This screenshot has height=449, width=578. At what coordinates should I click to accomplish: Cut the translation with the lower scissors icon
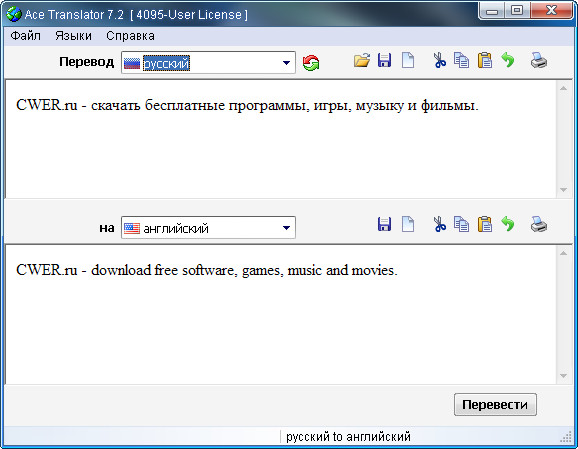coord(439,224)
